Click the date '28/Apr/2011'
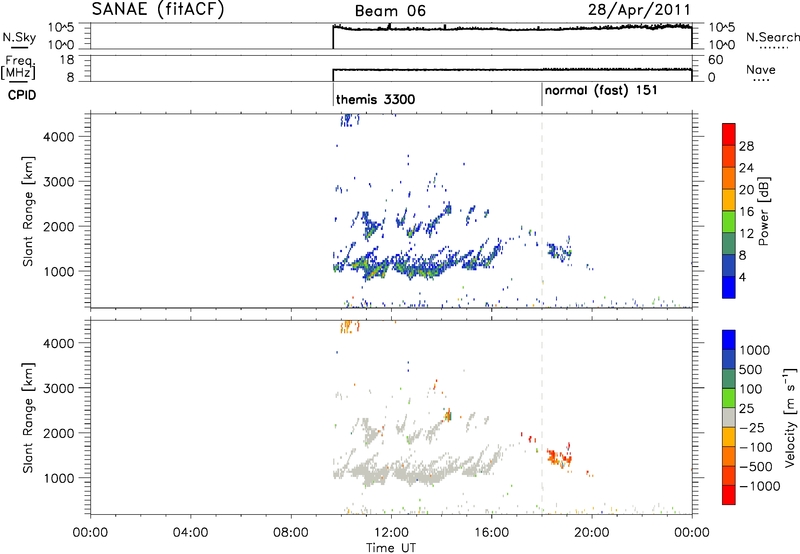The width and height of the screenshot is (800, 554). coord(639,10)
